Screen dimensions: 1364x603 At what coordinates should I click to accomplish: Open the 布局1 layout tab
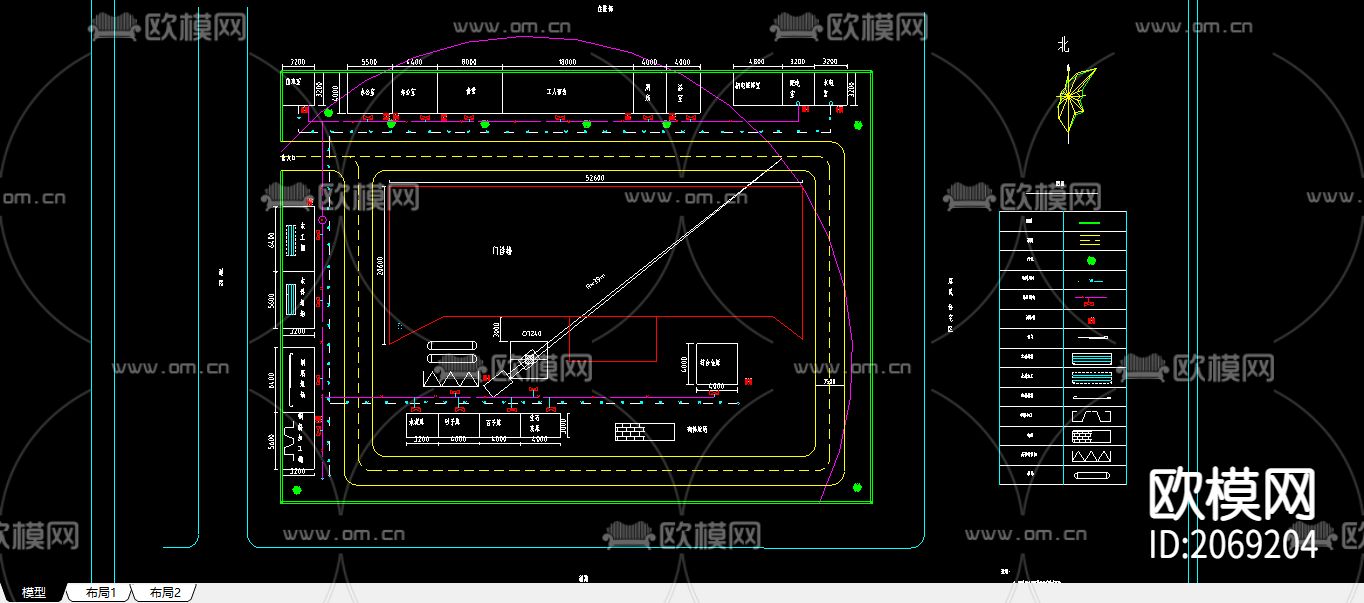tap(101, 593)
